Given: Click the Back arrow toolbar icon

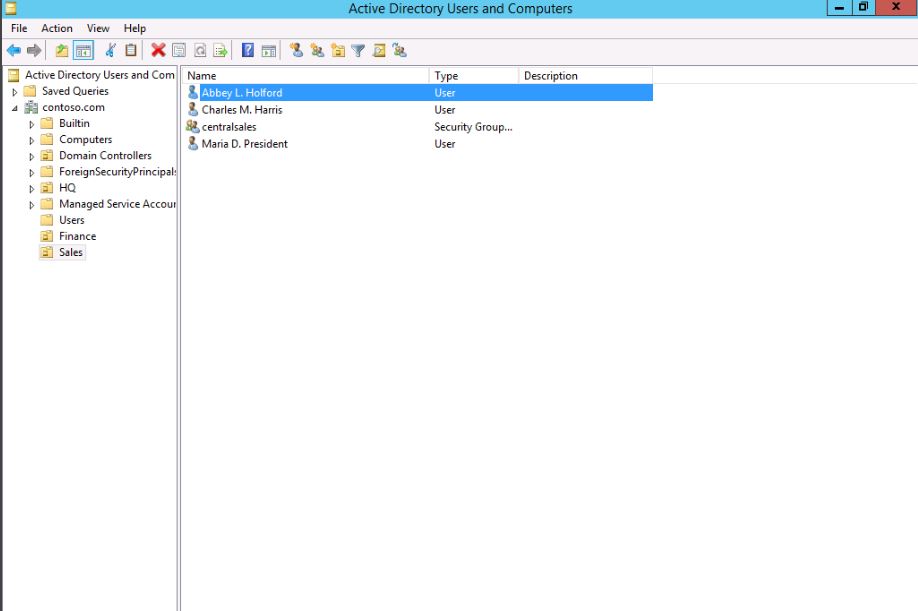Looking at the screenshot, I should [14, 51].
